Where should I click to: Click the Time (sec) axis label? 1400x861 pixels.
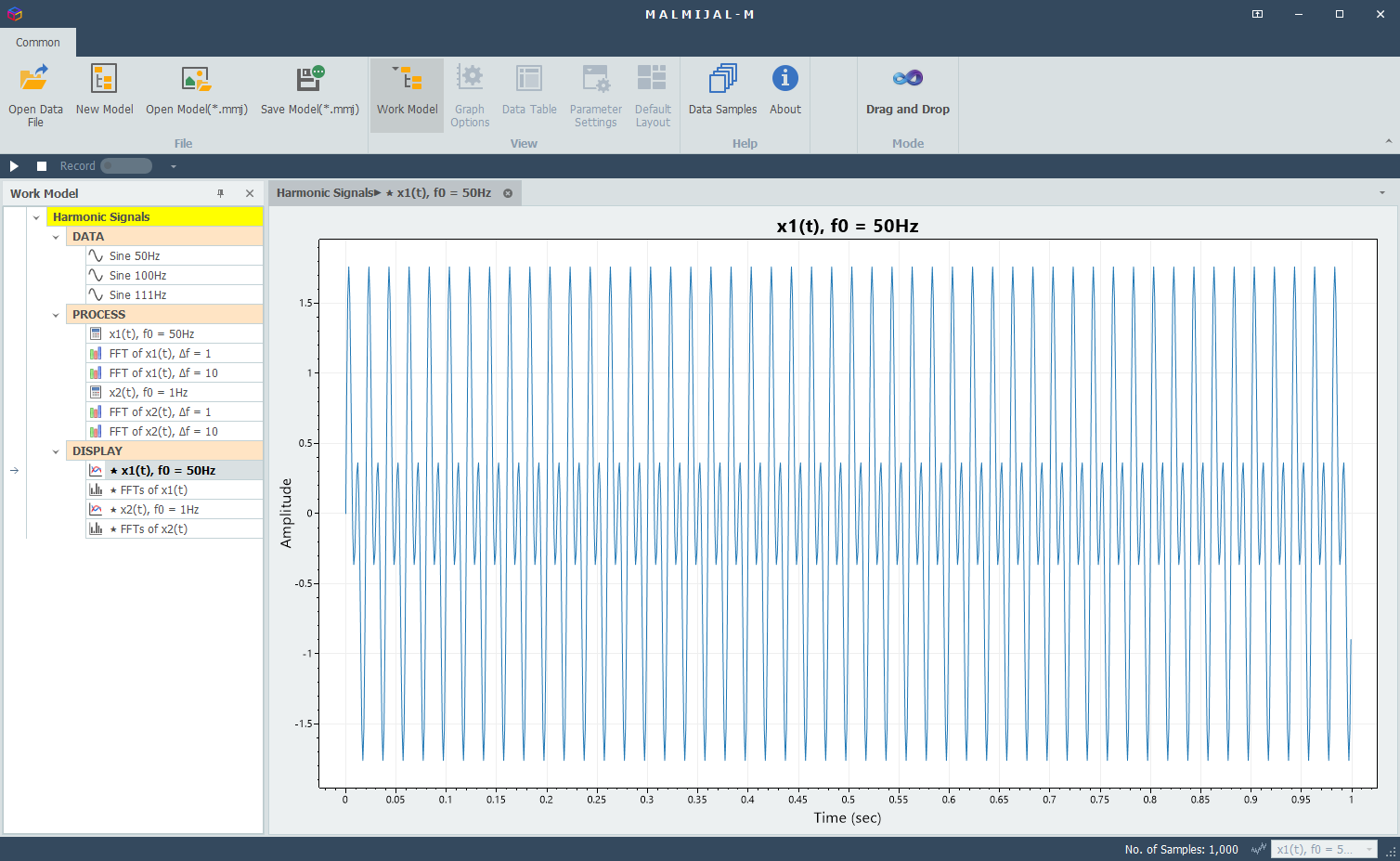pos(848,817)
